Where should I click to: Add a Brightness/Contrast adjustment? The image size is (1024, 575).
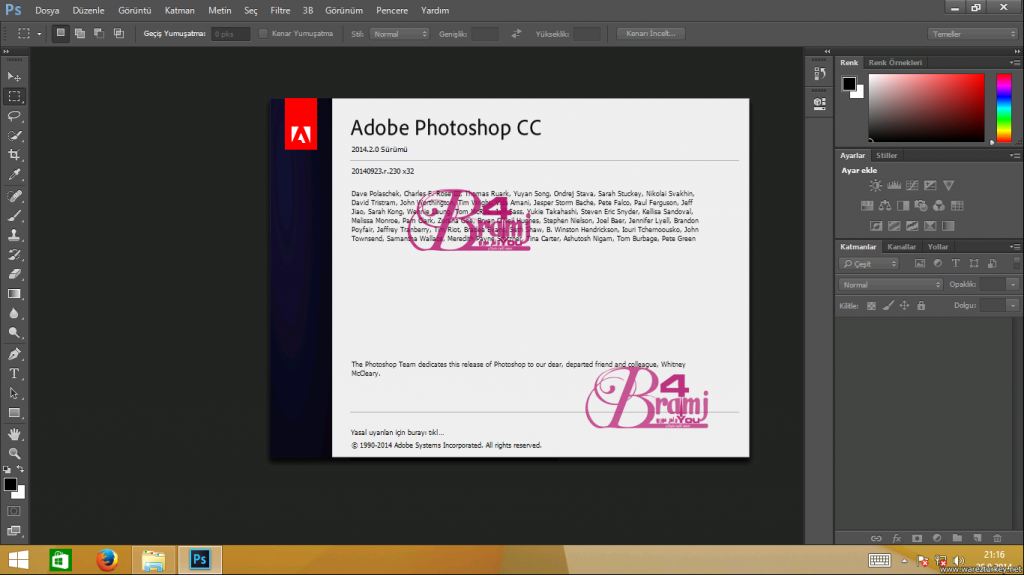click(x=876, y=185)
